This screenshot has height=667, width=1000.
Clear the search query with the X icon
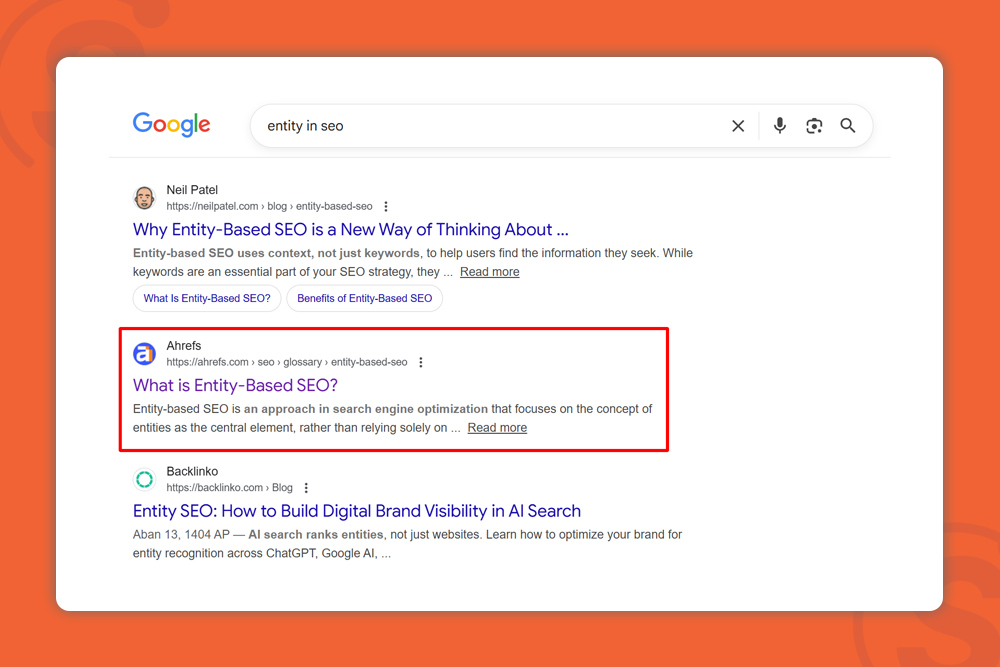point(738,126)
